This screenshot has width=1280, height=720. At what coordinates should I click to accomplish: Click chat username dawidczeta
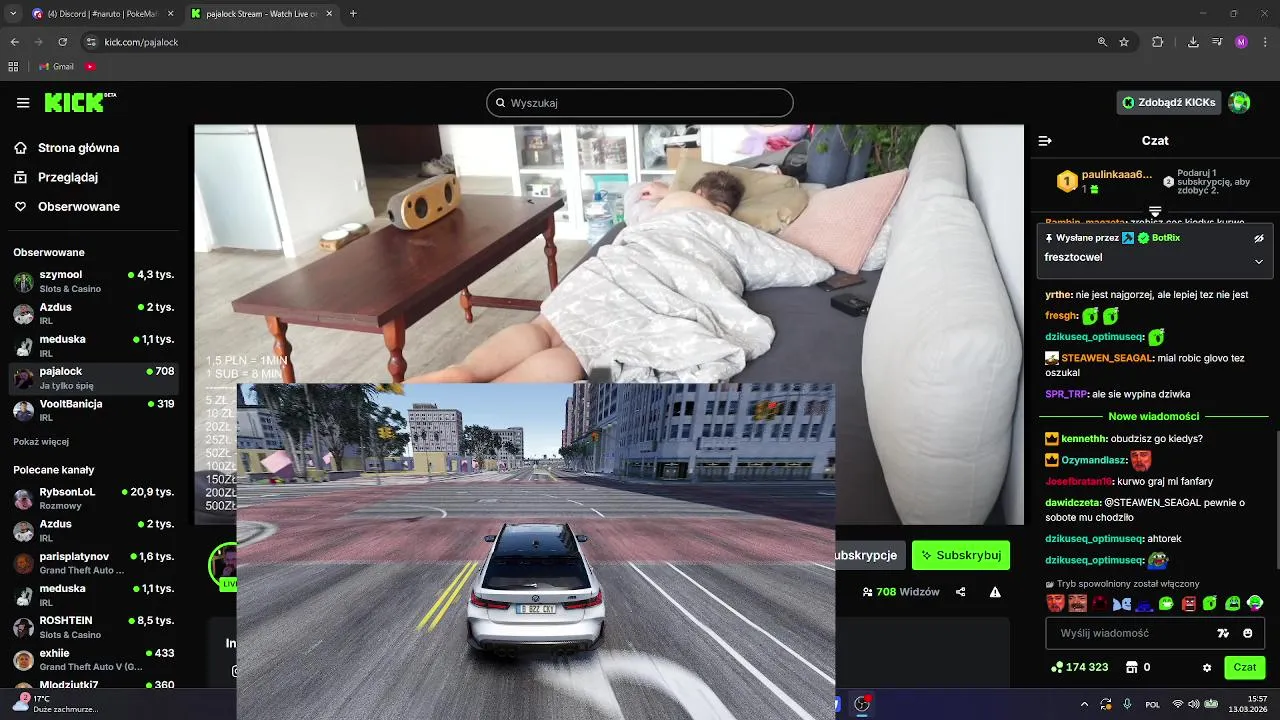click(1072, 503)
